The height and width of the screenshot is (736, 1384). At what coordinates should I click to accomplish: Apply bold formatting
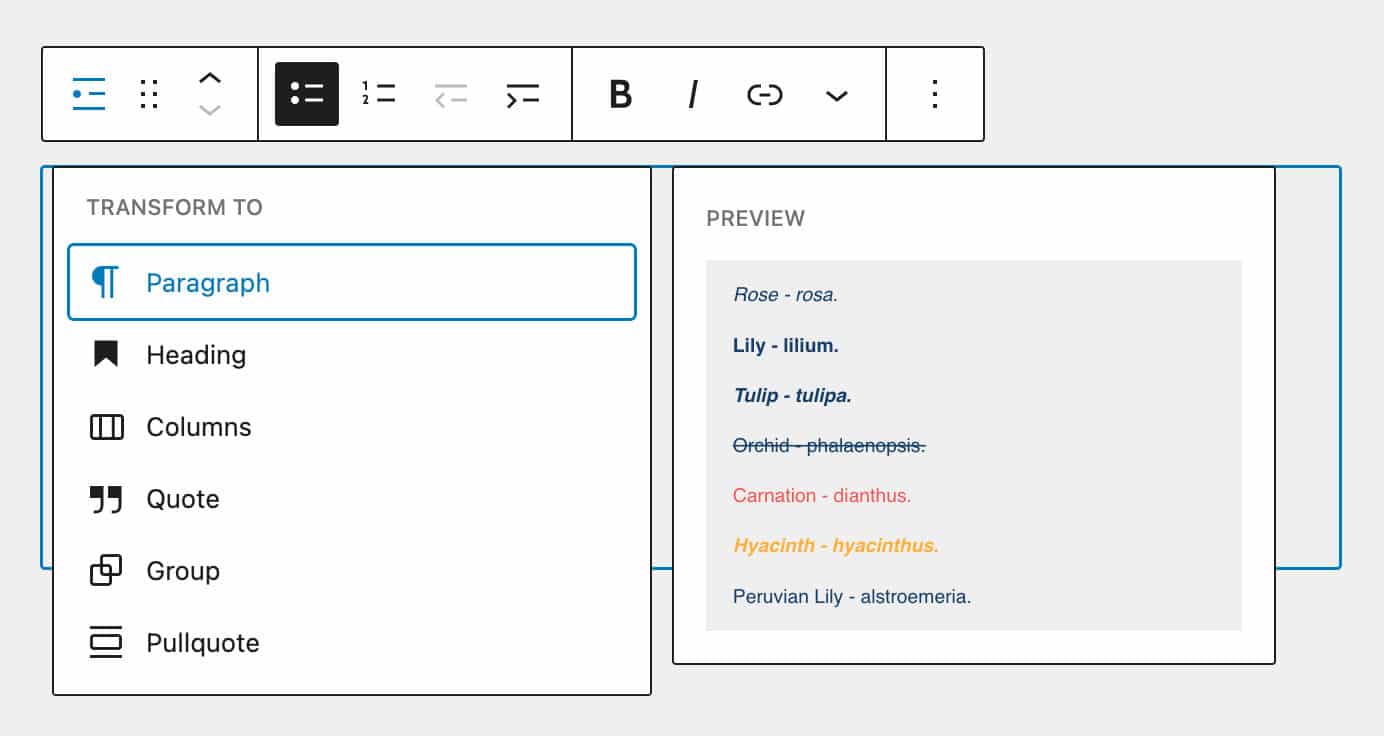(x=621, y=94)
